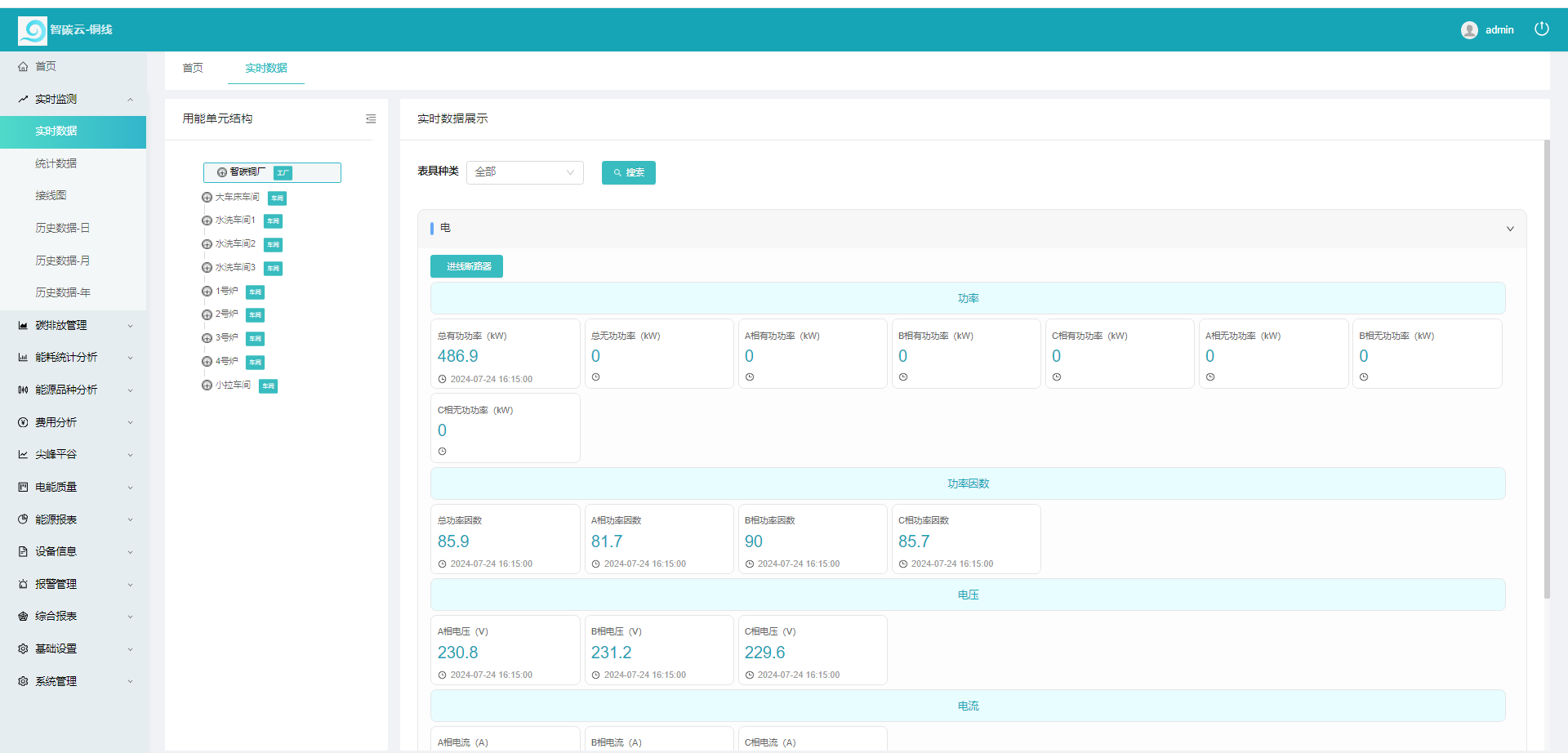This screenshot has height=753, width=1568.
Task: Click the 搜索 button
Action: [628, 172]
